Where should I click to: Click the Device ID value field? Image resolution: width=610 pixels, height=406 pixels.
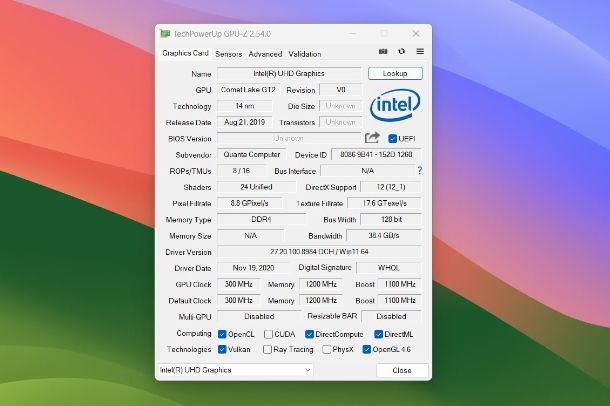(376, 154)
